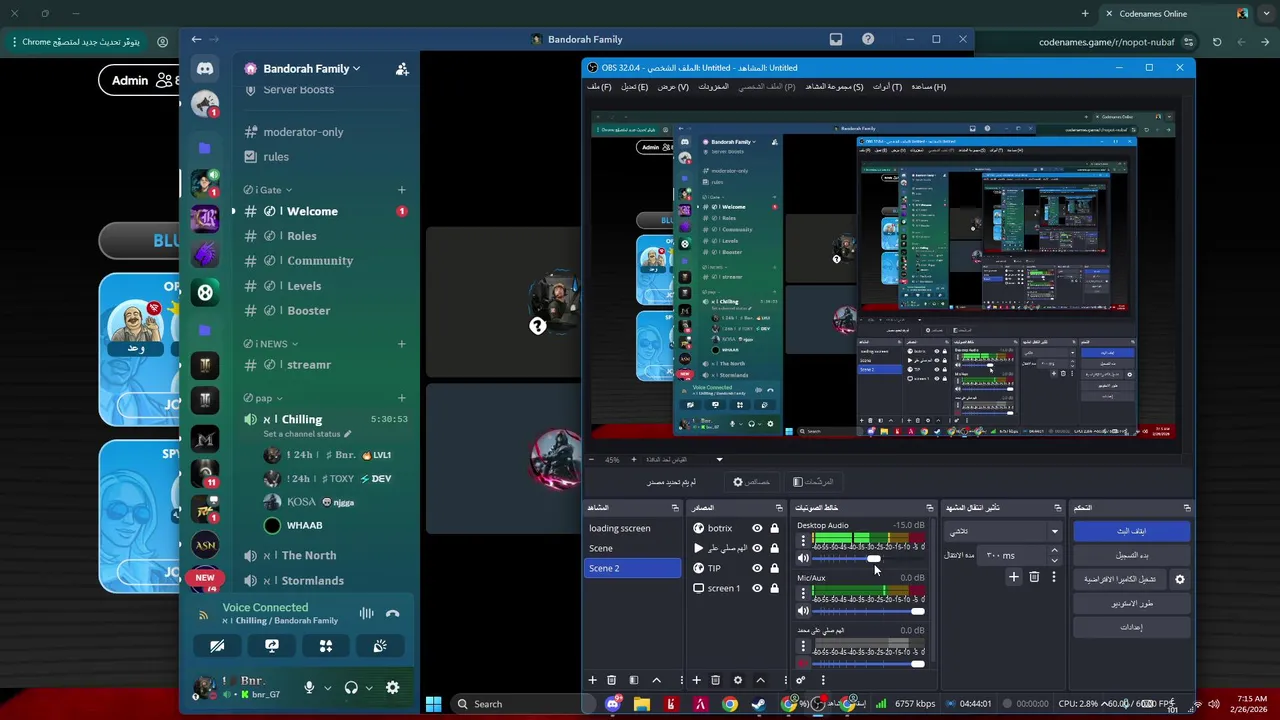
Task: Collapse the pap category
Action: 263,398
